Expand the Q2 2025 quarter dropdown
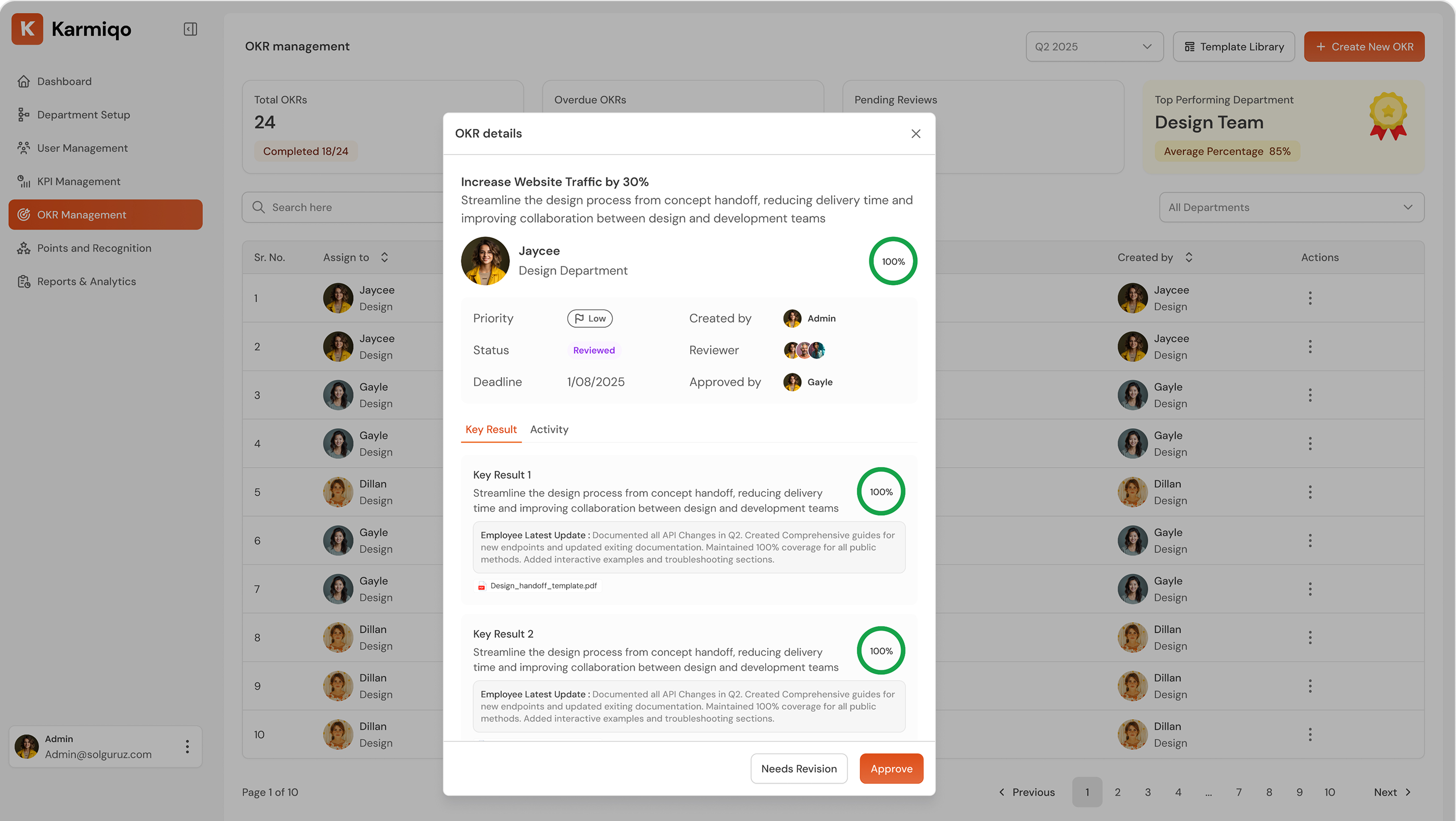Viewport: 1456px width, 821px height. pos(1094,46)
